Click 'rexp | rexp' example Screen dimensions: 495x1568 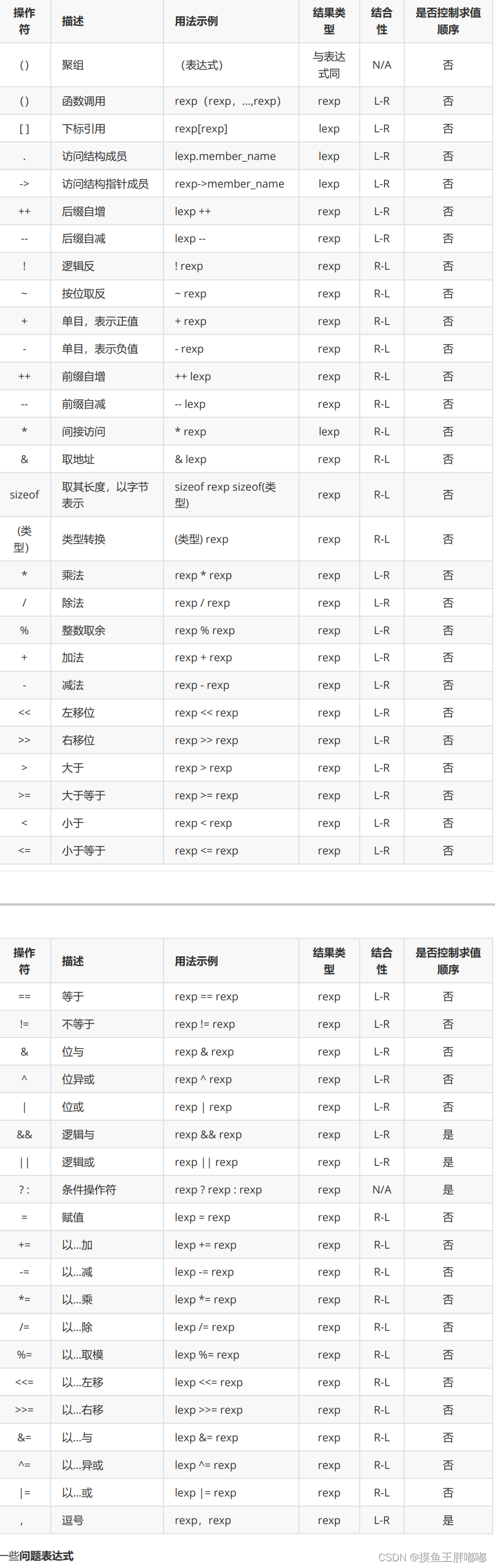(x=203, y=1107)
